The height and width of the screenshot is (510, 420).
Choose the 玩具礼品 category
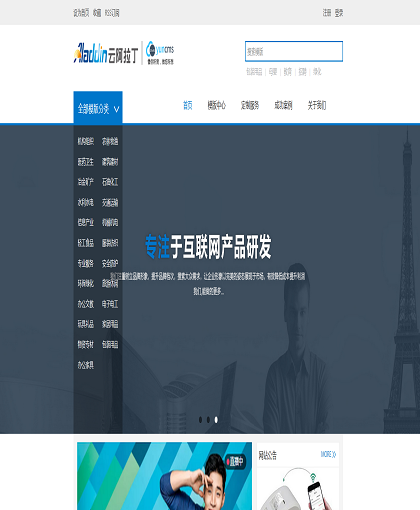(x=86, y=324)
